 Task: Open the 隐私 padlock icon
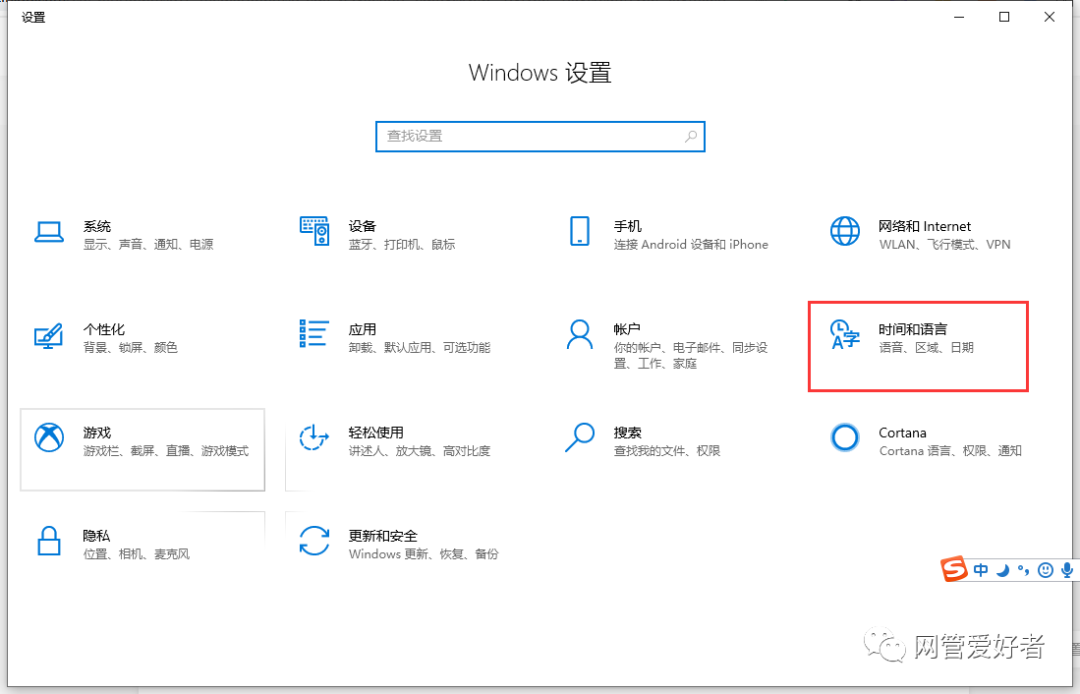(x=49, y=540)
